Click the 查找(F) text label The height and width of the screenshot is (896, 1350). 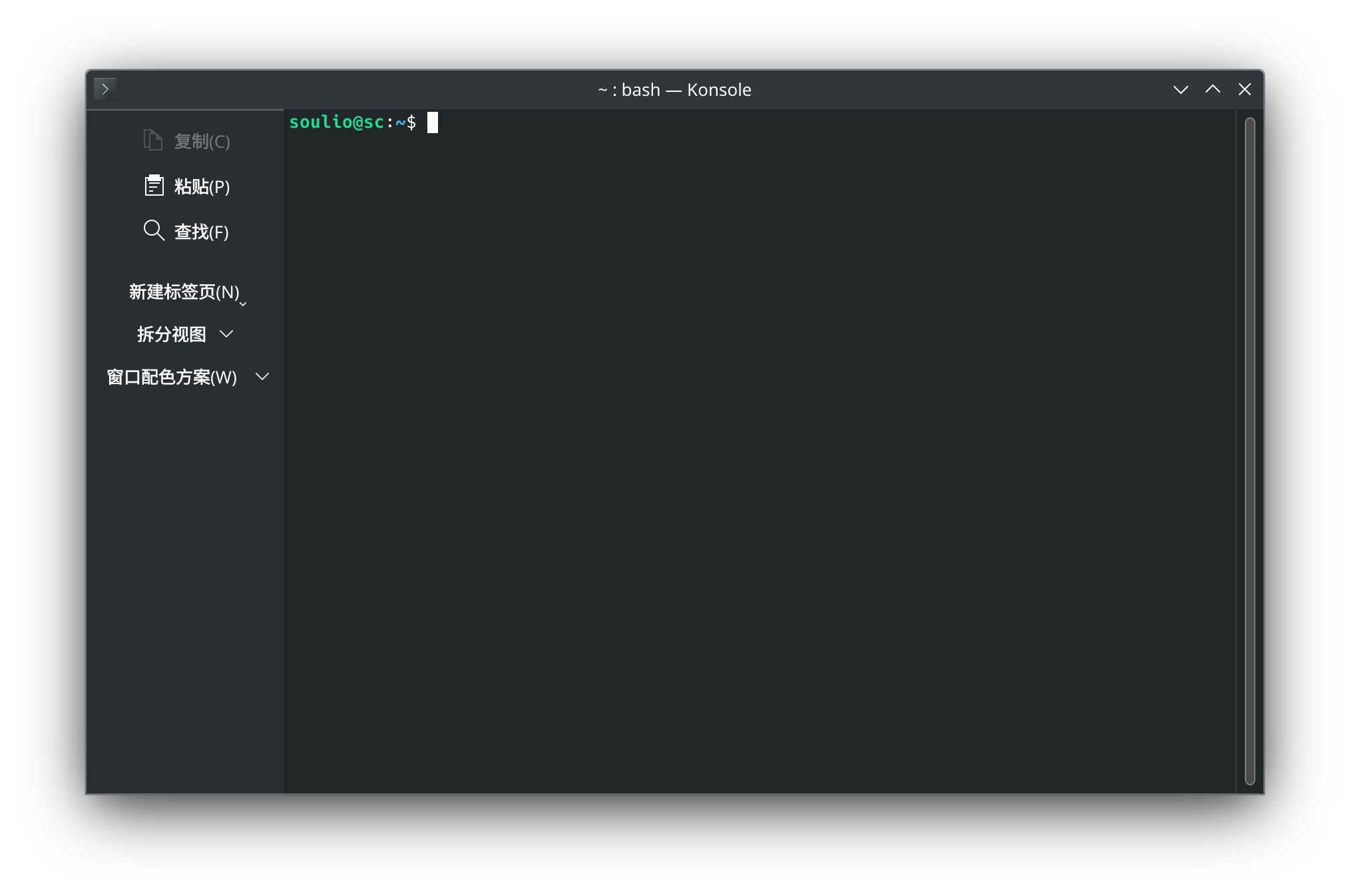201,232
